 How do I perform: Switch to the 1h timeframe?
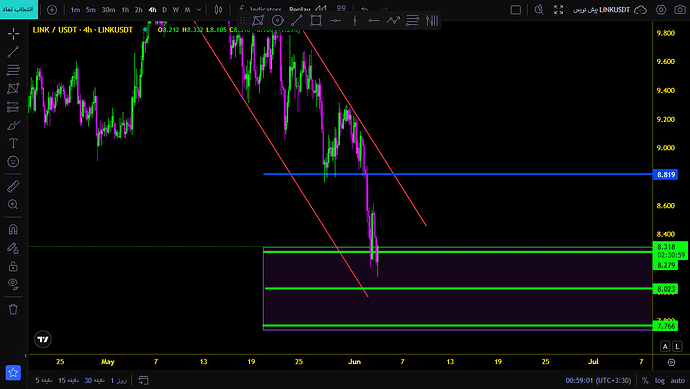click(125, 10)
